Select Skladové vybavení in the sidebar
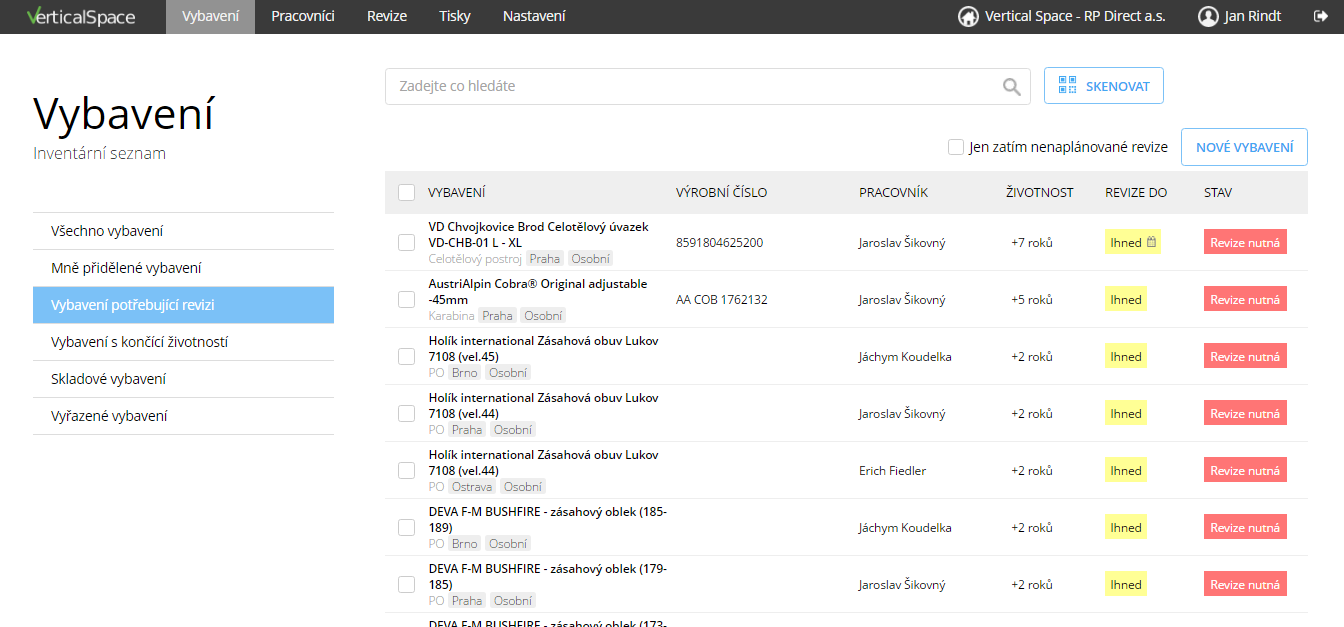Viewport: 1344px width, 627px height. 183,379
